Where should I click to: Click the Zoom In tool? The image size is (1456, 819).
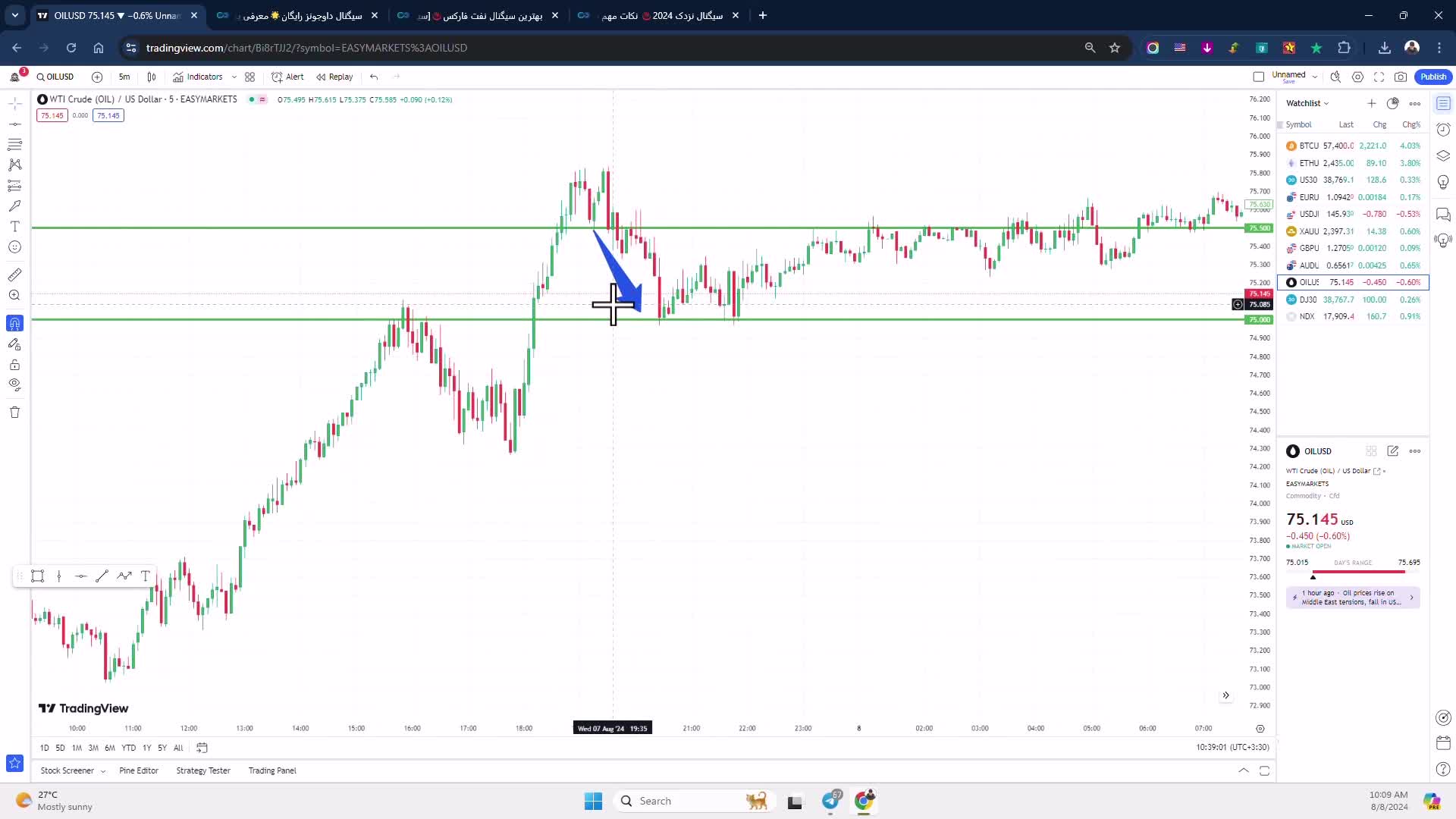tap(14, 296)
